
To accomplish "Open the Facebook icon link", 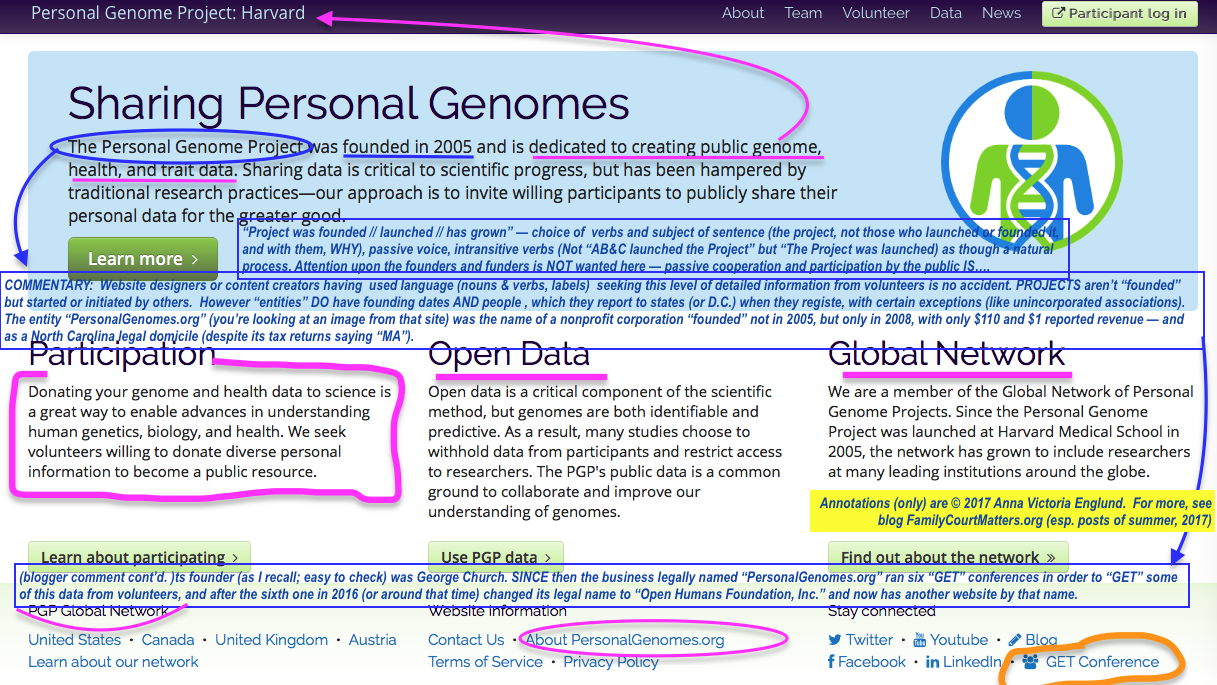I will 831,662.
